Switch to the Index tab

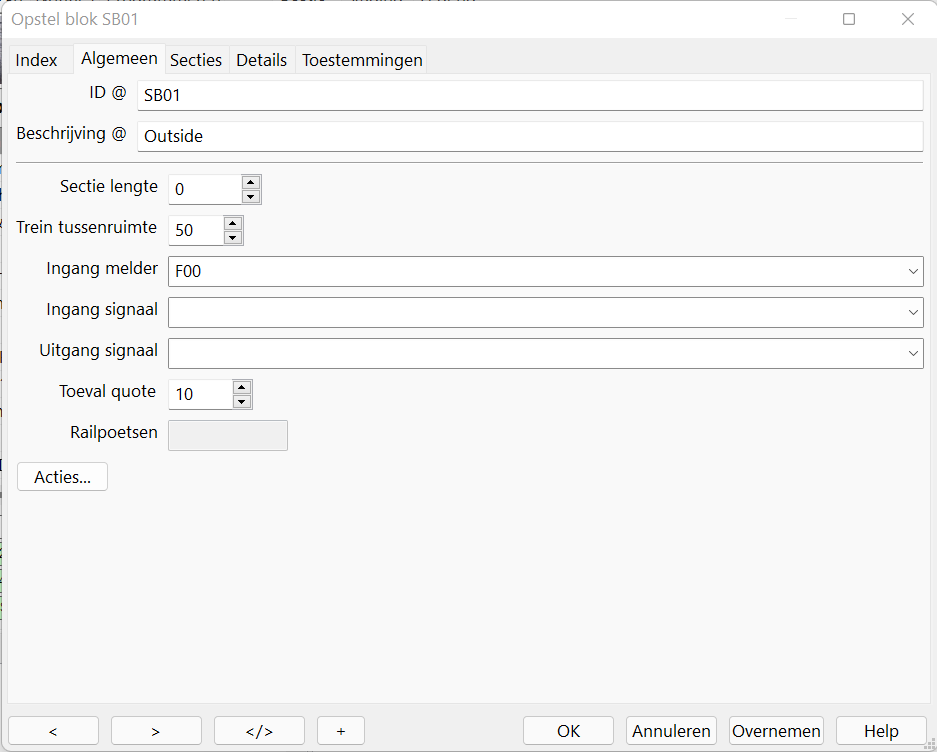(x=37, y=60)
